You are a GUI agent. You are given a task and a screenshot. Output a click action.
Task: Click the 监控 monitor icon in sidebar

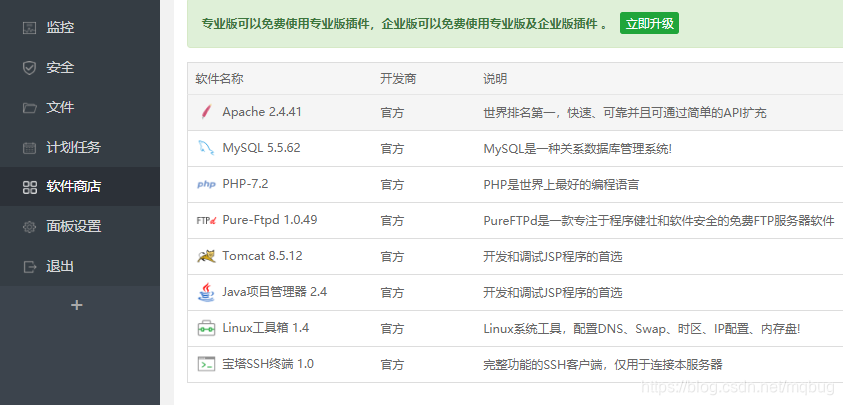[29, 27]
